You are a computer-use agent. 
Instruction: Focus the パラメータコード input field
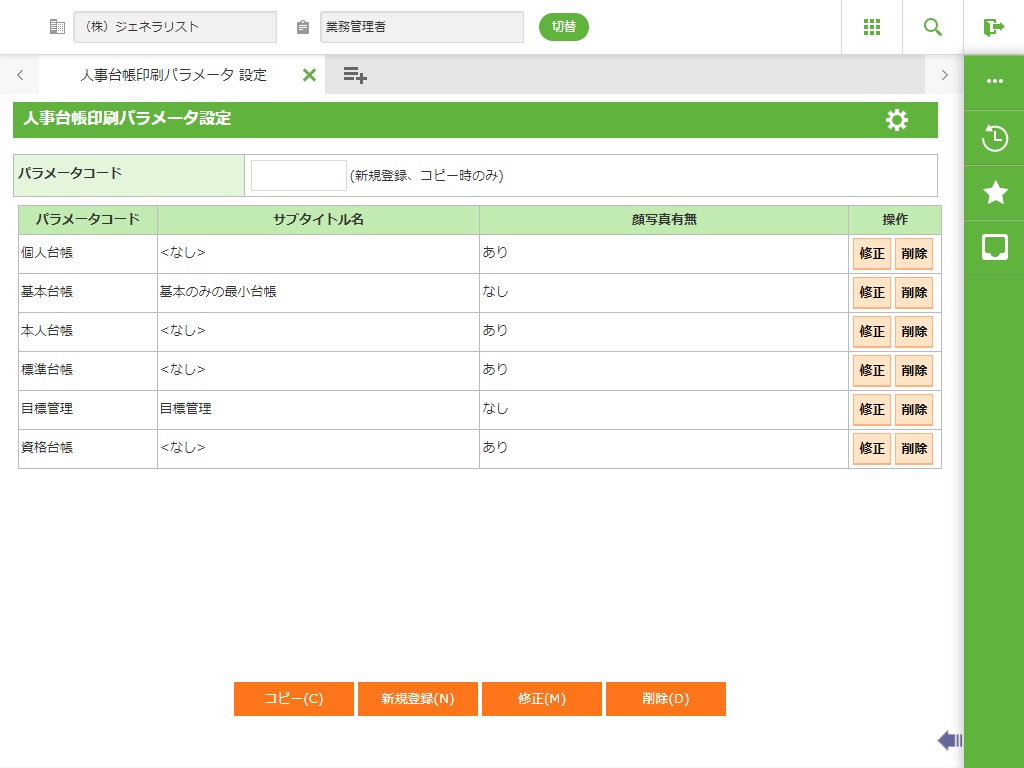coord(298,175)
